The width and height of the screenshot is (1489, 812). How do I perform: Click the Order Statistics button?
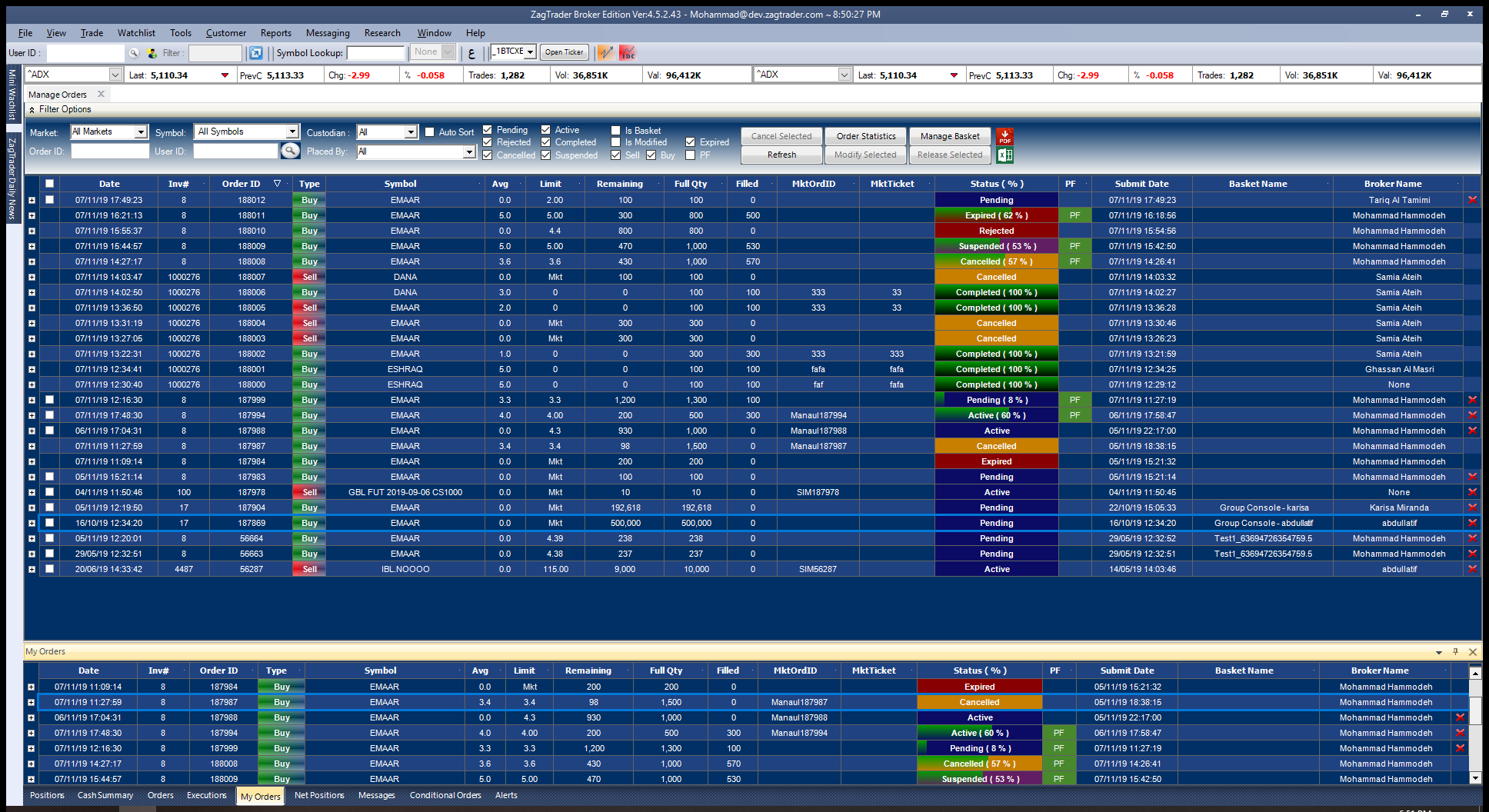865,136
